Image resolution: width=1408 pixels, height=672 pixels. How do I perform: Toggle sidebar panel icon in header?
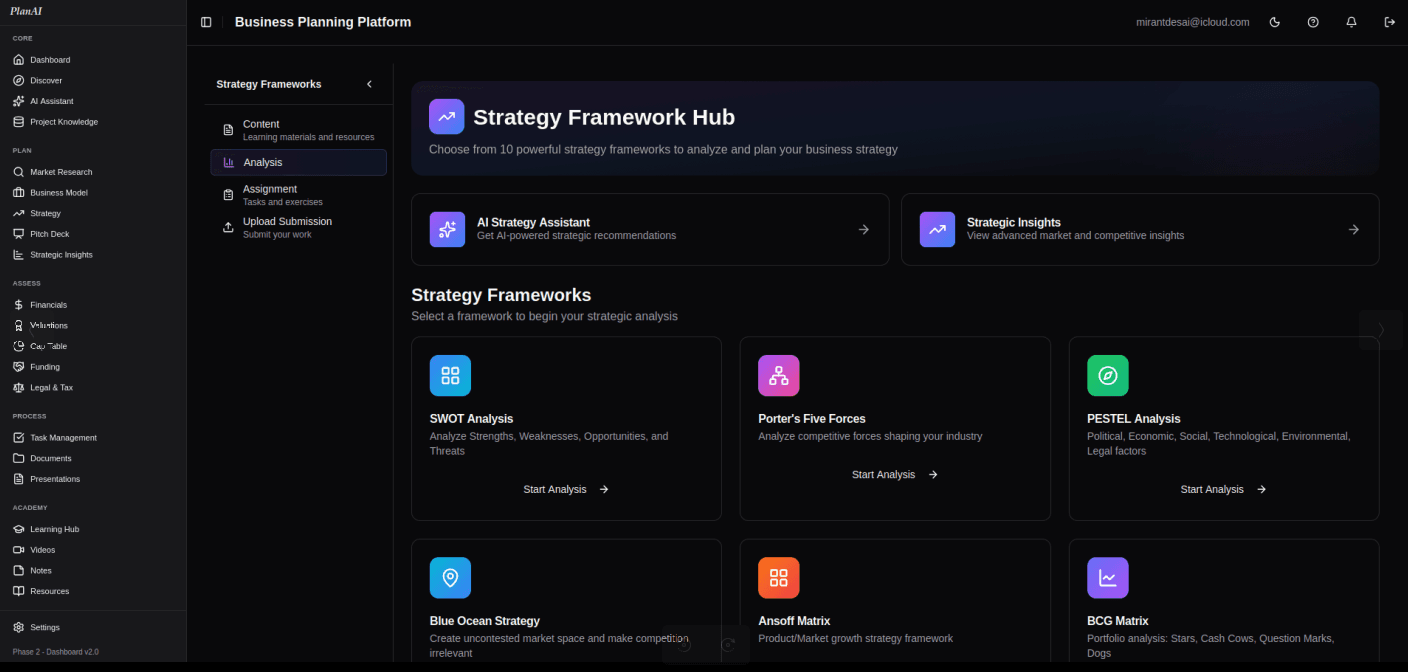(x=206, y=22)
